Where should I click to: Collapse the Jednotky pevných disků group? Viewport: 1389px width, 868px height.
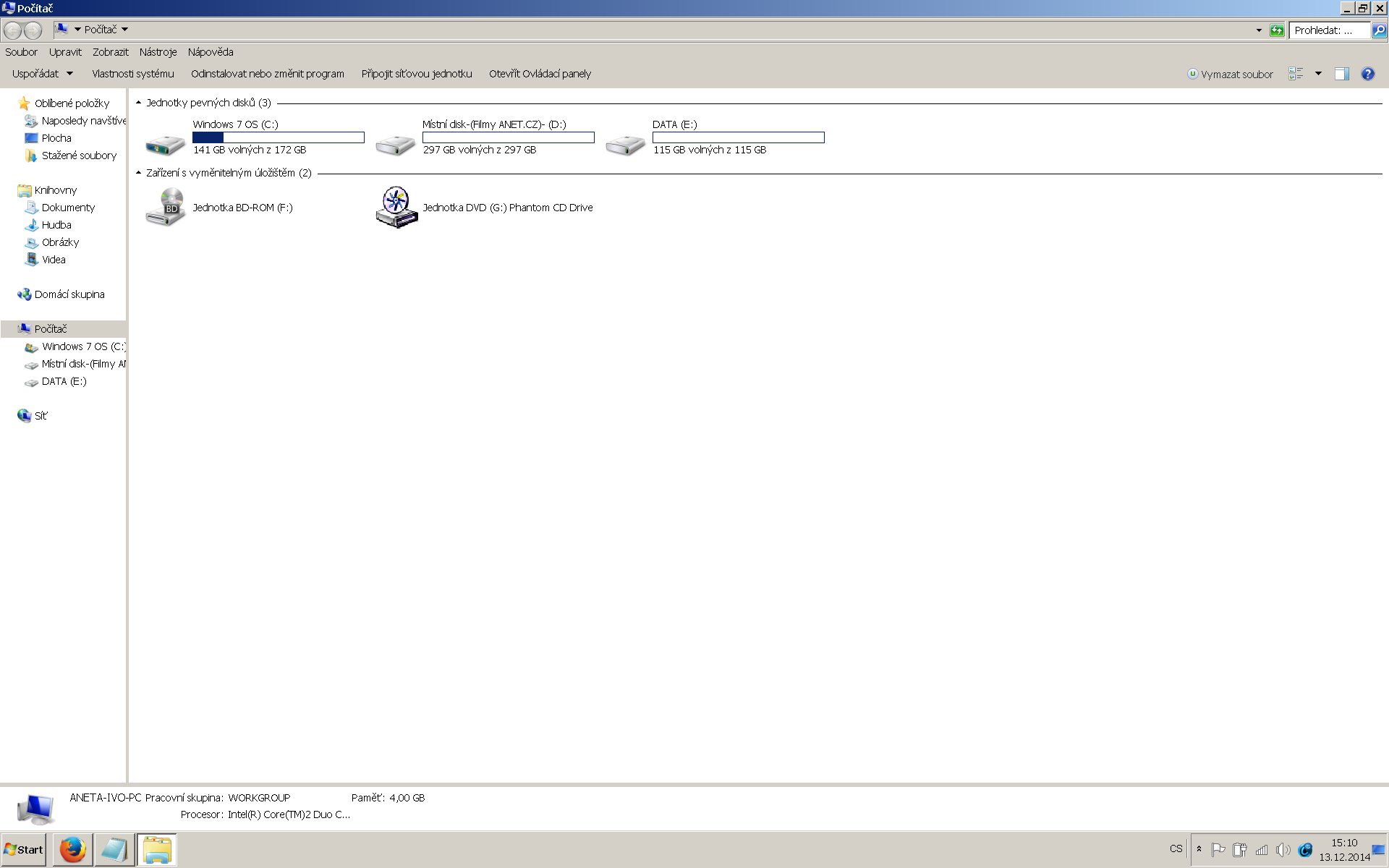pyautogui.click(x=138, y=103)
